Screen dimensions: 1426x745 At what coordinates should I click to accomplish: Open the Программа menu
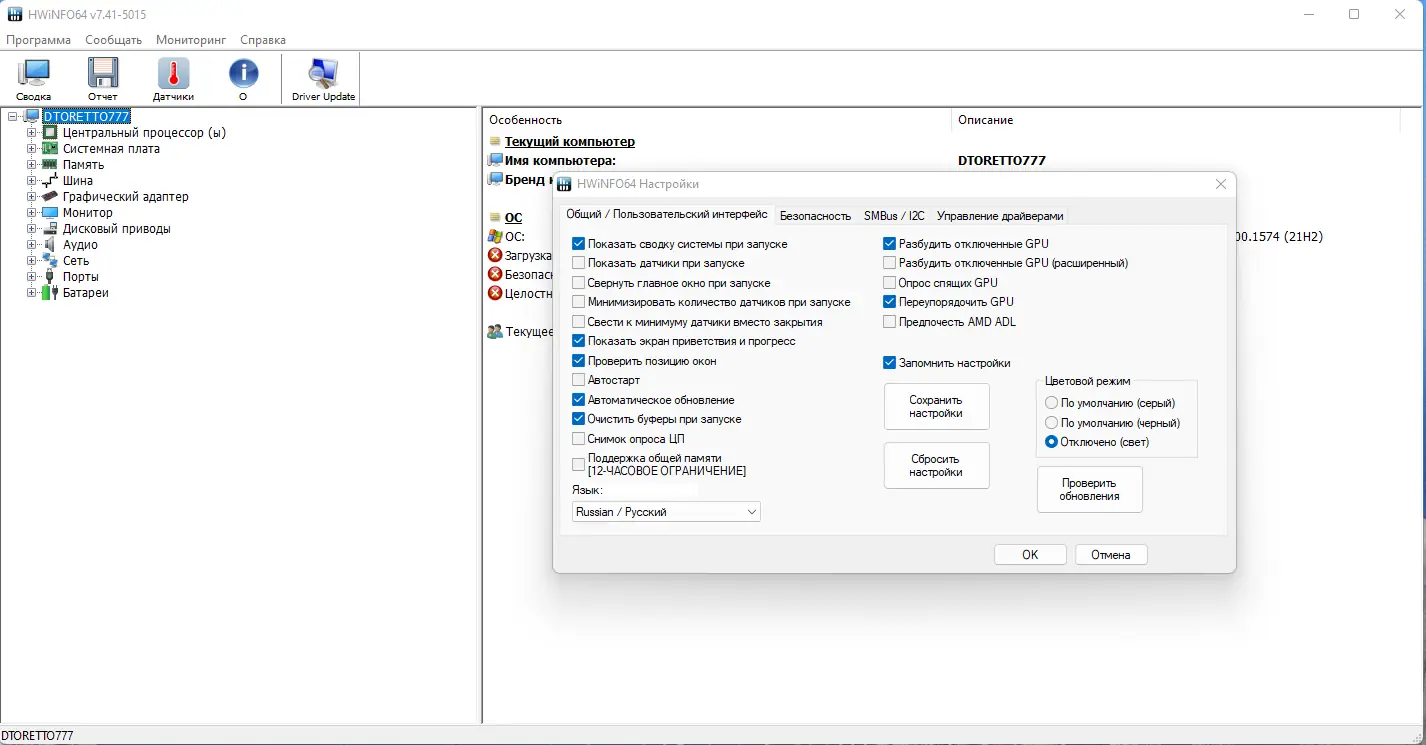39,40
